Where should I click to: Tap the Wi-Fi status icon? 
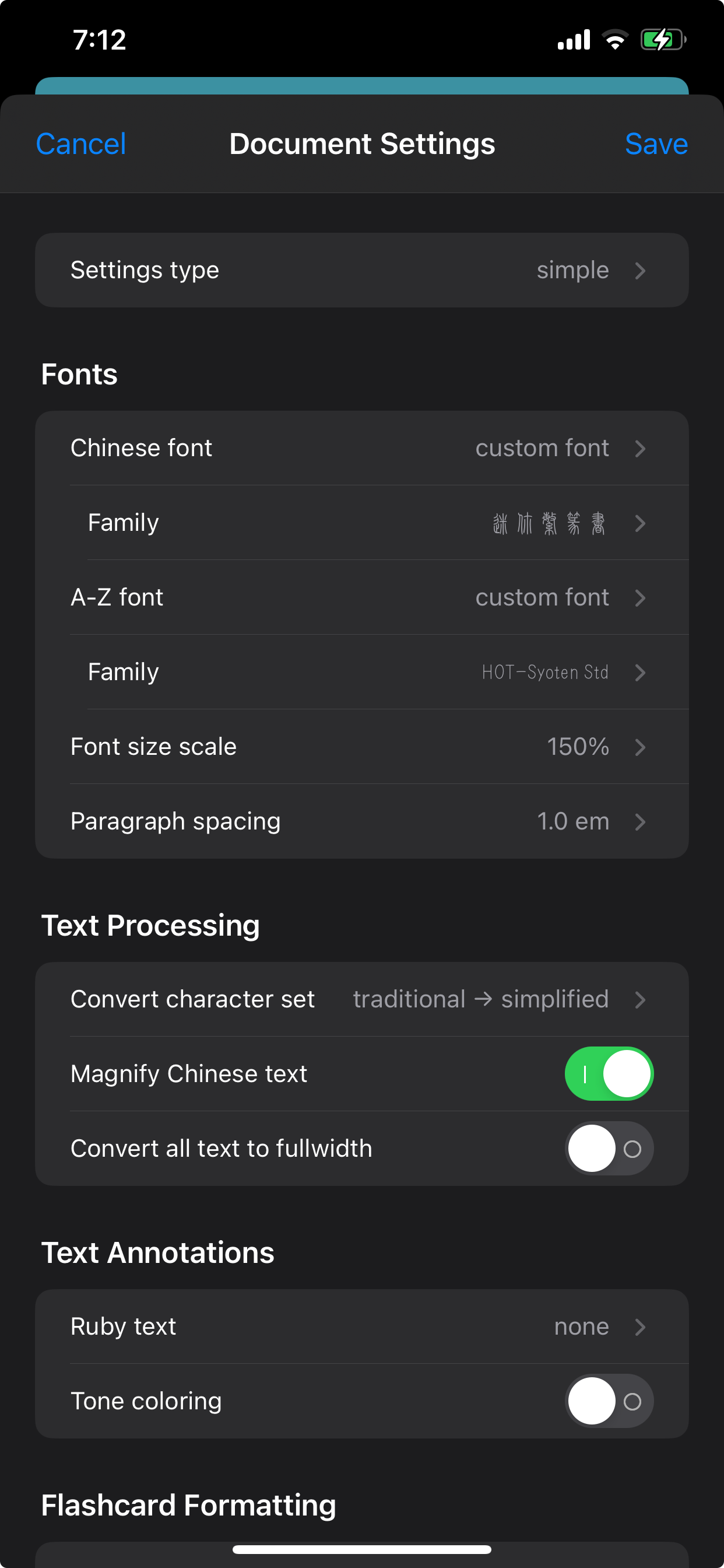[x=614, y=40]
